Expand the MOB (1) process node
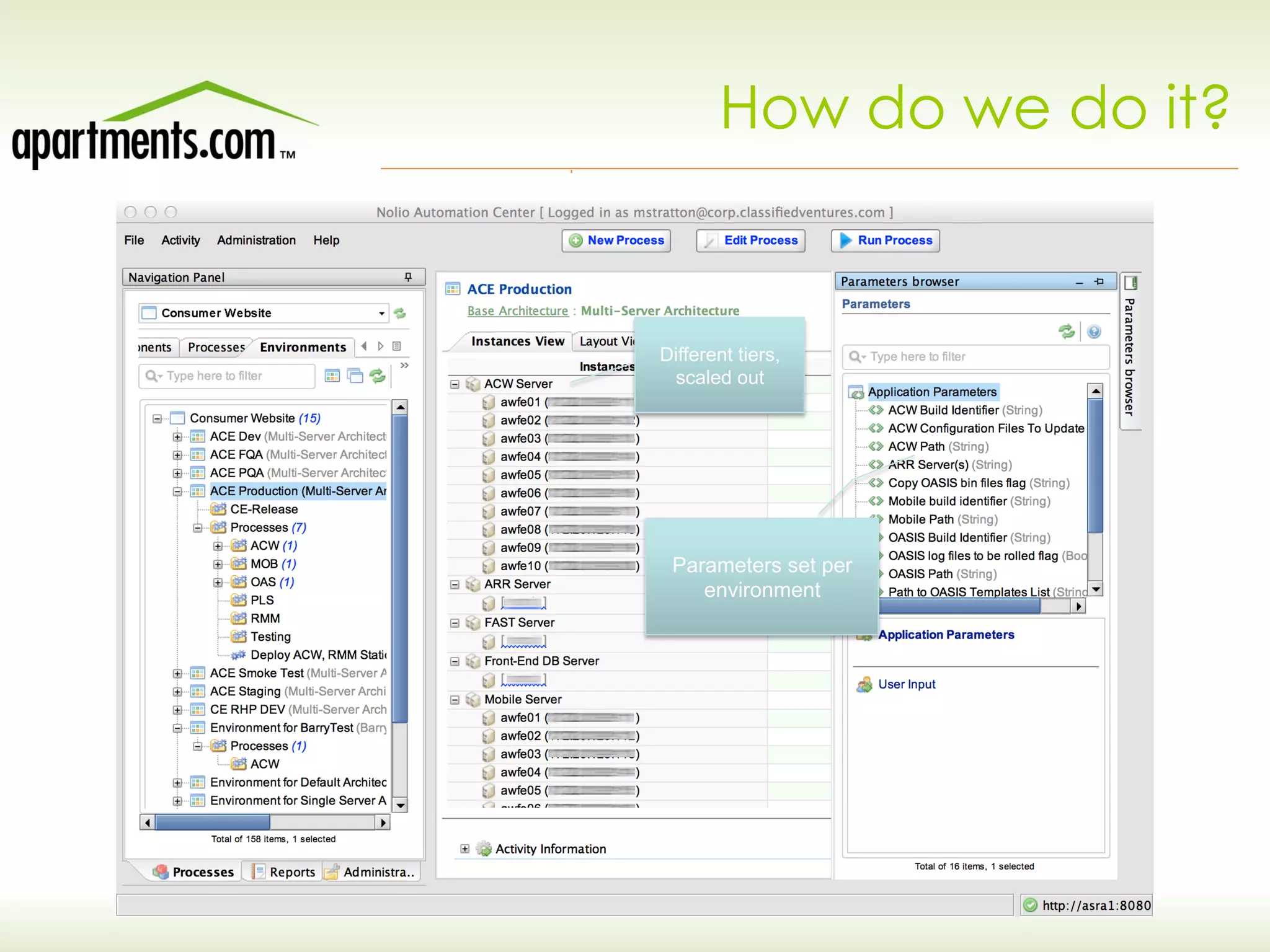 (x=218, y=565)
